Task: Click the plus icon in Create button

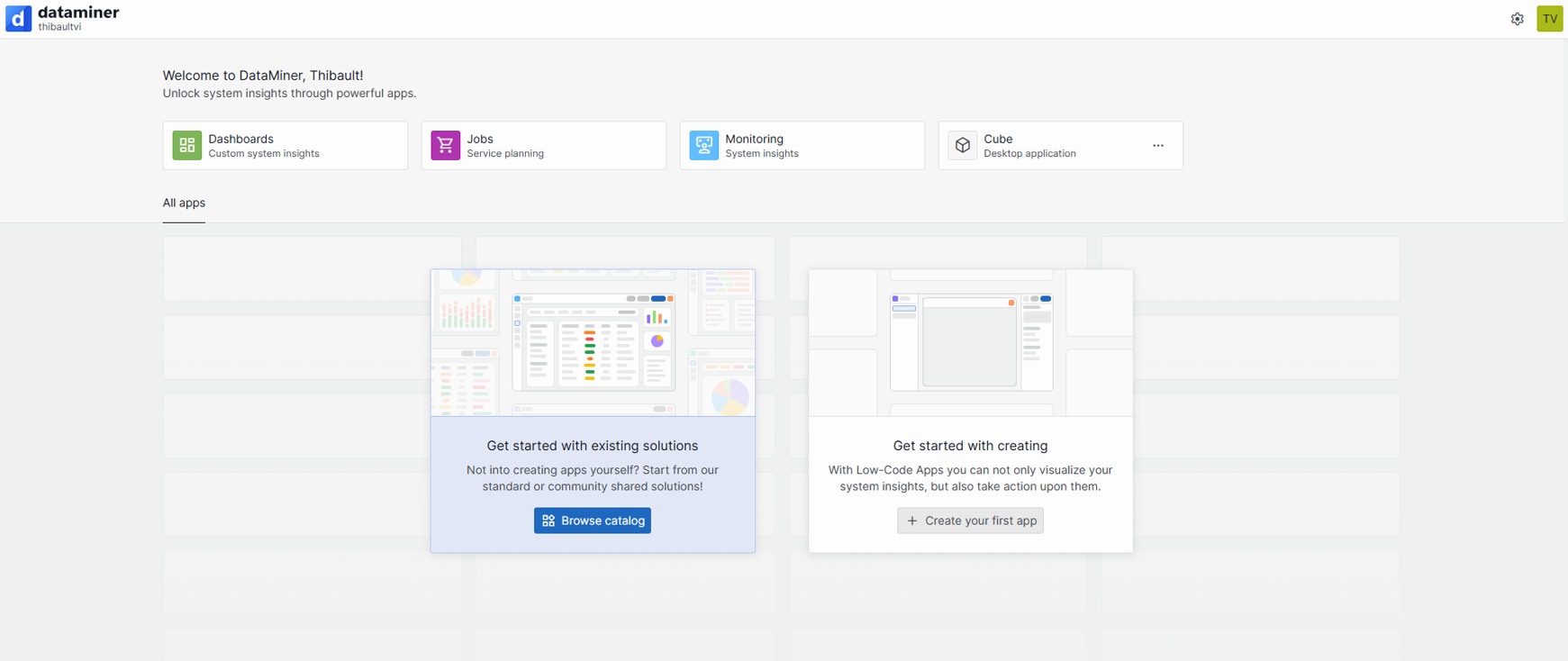Action: coord(912,521)
